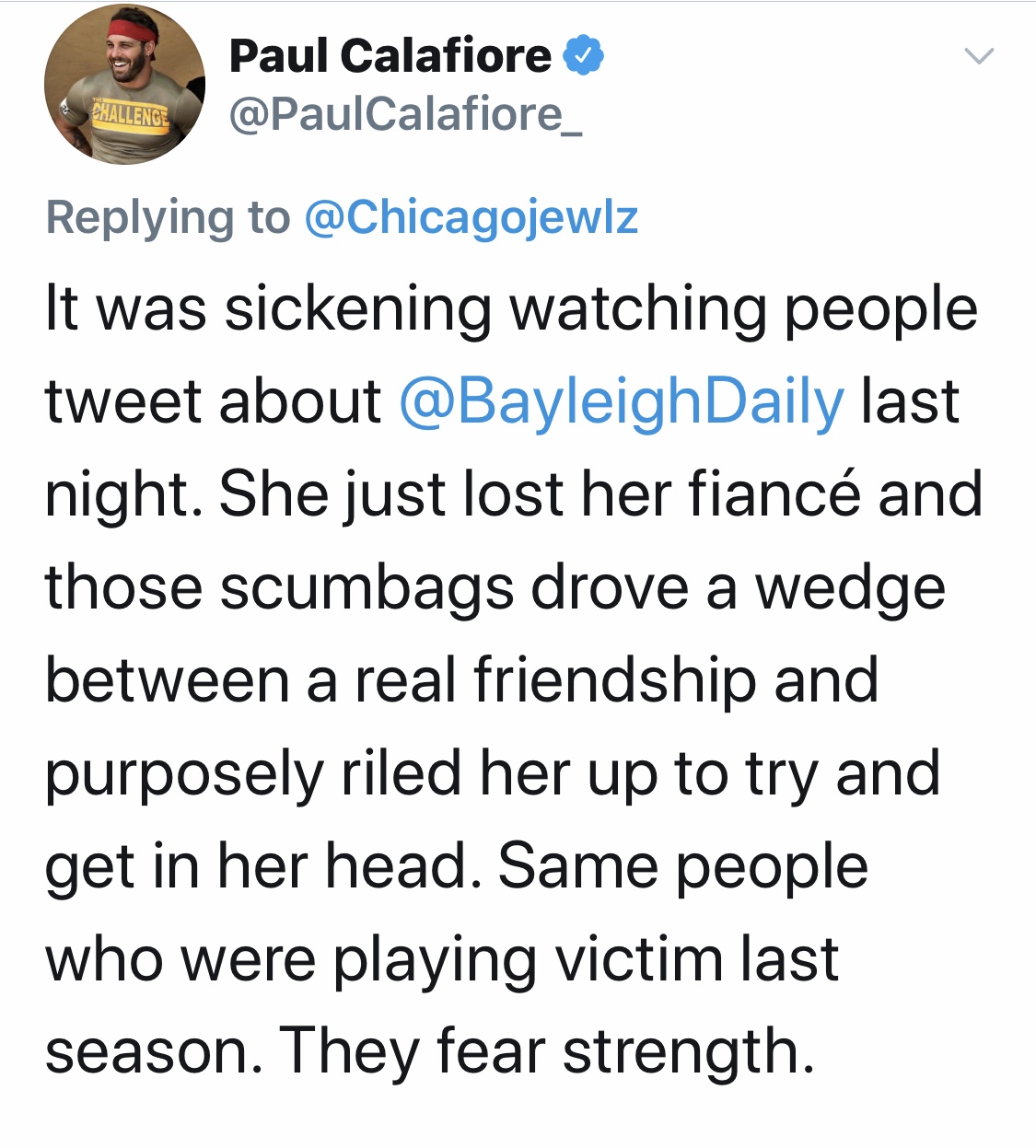Image resolution: width=1036 pixels, height=1148 pixels.
Task: Tap the phrase "Same people"
Action: [x=682, y=868]
